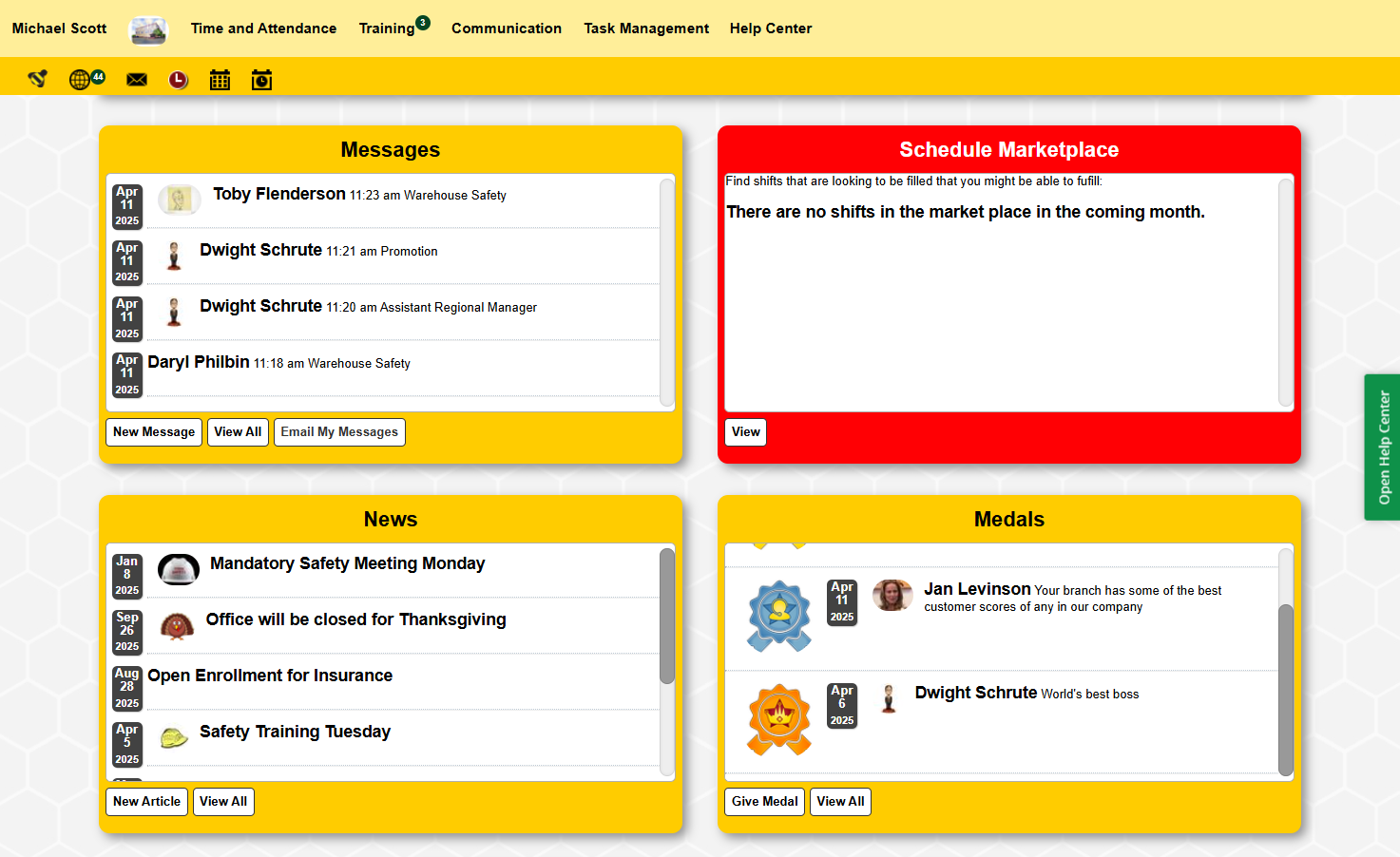The image size is (1400, 857).
Task: Expand the Michael Scott user menu
Action: (x=59, y=29)
